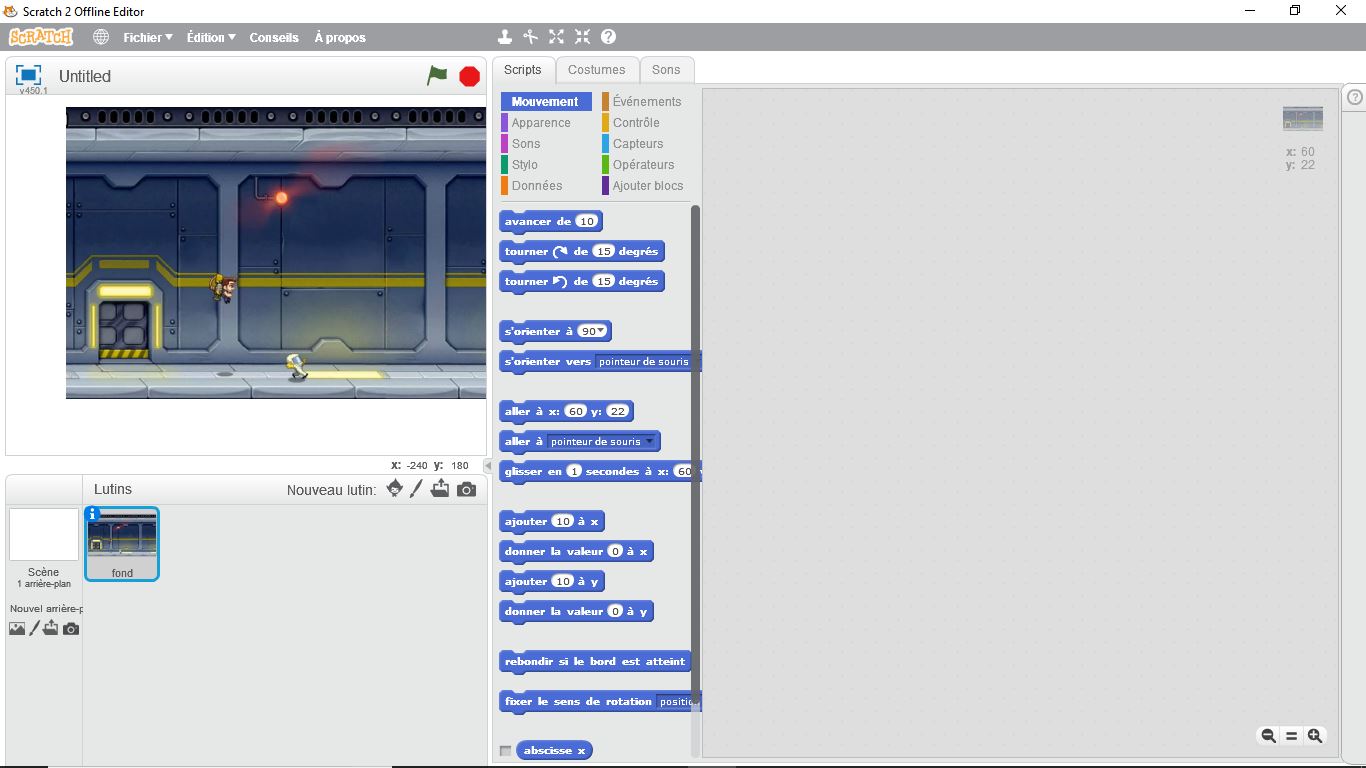
Task: Select the fond sprite thumbnail
Action: [122, 543]
